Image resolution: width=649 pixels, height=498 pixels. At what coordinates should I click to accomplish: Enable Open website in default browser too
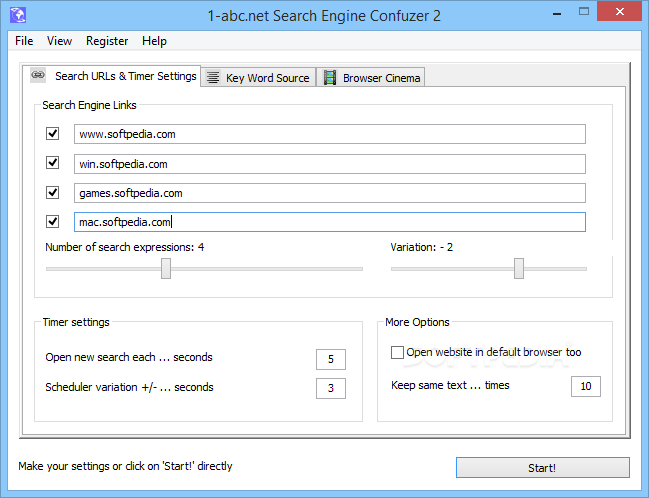pos(397,352)
